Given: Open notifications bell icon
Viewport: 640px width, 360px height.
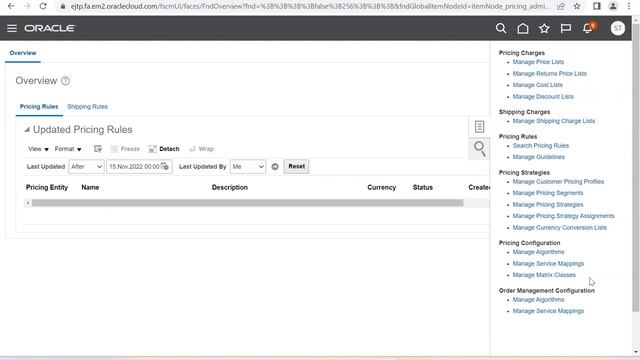Looking at the screenshot, I should coord(588,28).
